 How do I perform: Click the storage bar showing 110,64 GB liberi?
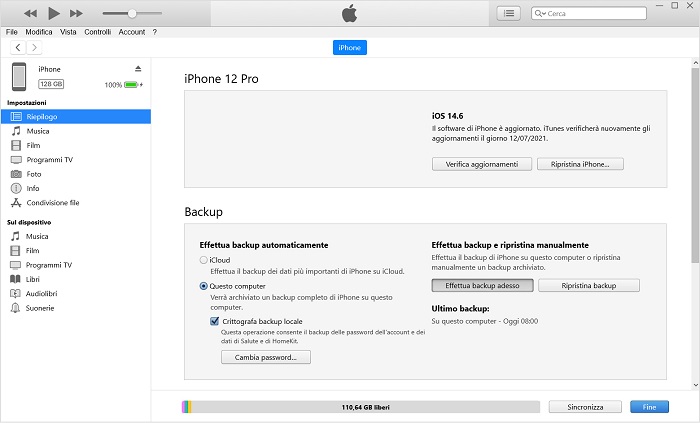(361, 407)
